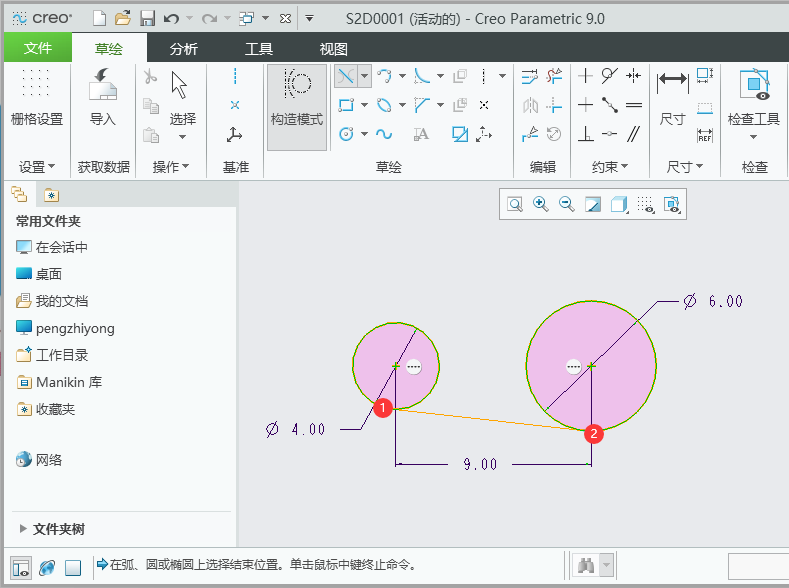Click the sketch Point tool icon
This screenshot has width=789, height=588.
coord(484,105)
